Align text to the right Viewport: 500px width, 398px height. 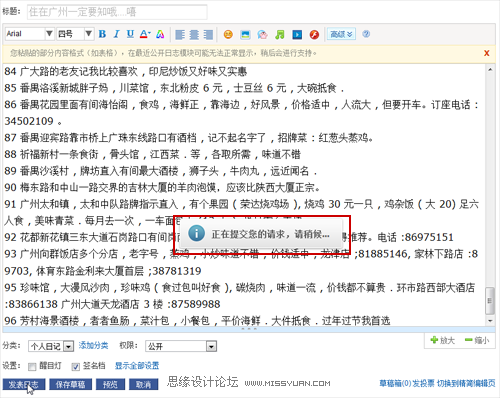click(208, 34)
